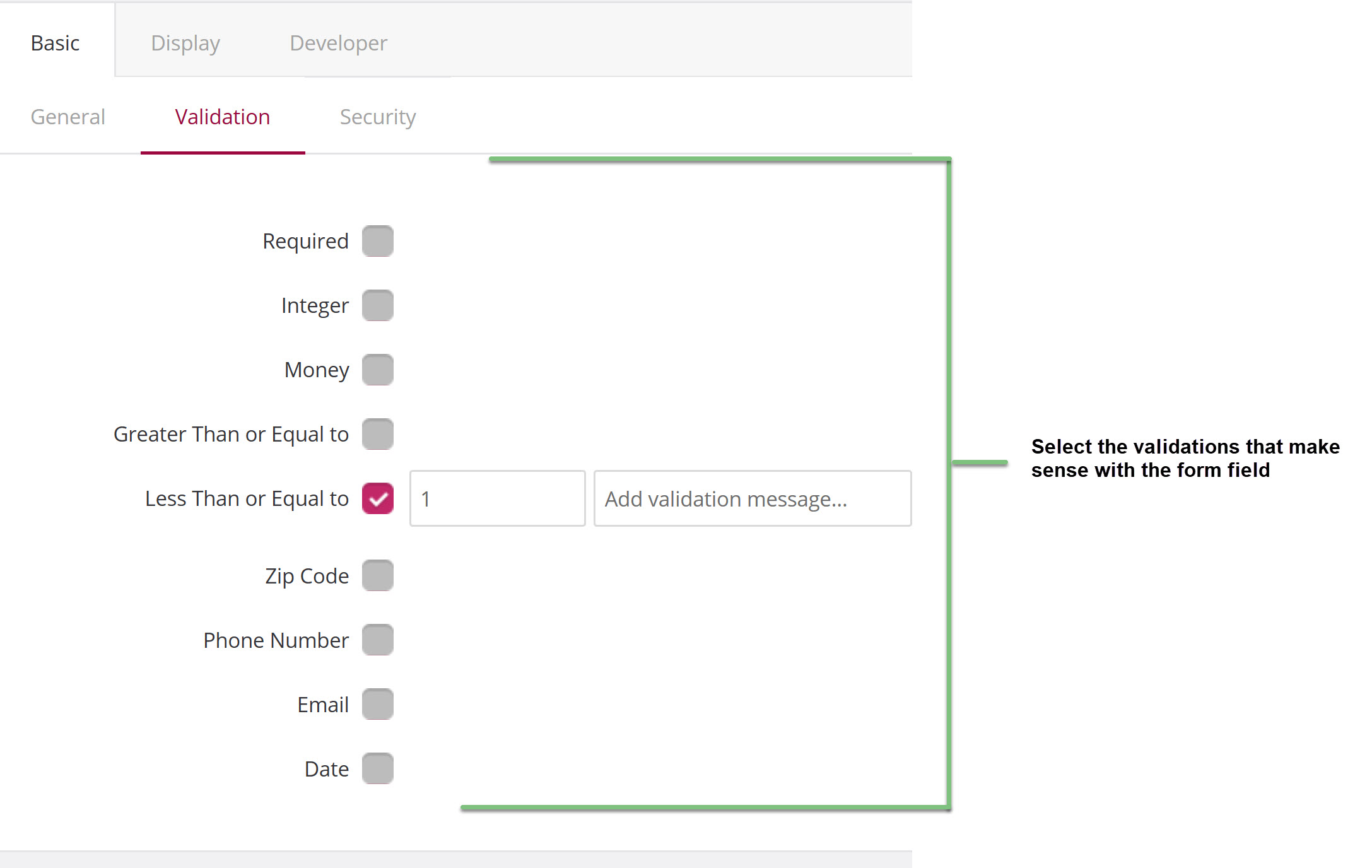The width and height of the screenshot is (1372, 868).
Task: Click the Email label text
Action: click(x=324, y=705)
